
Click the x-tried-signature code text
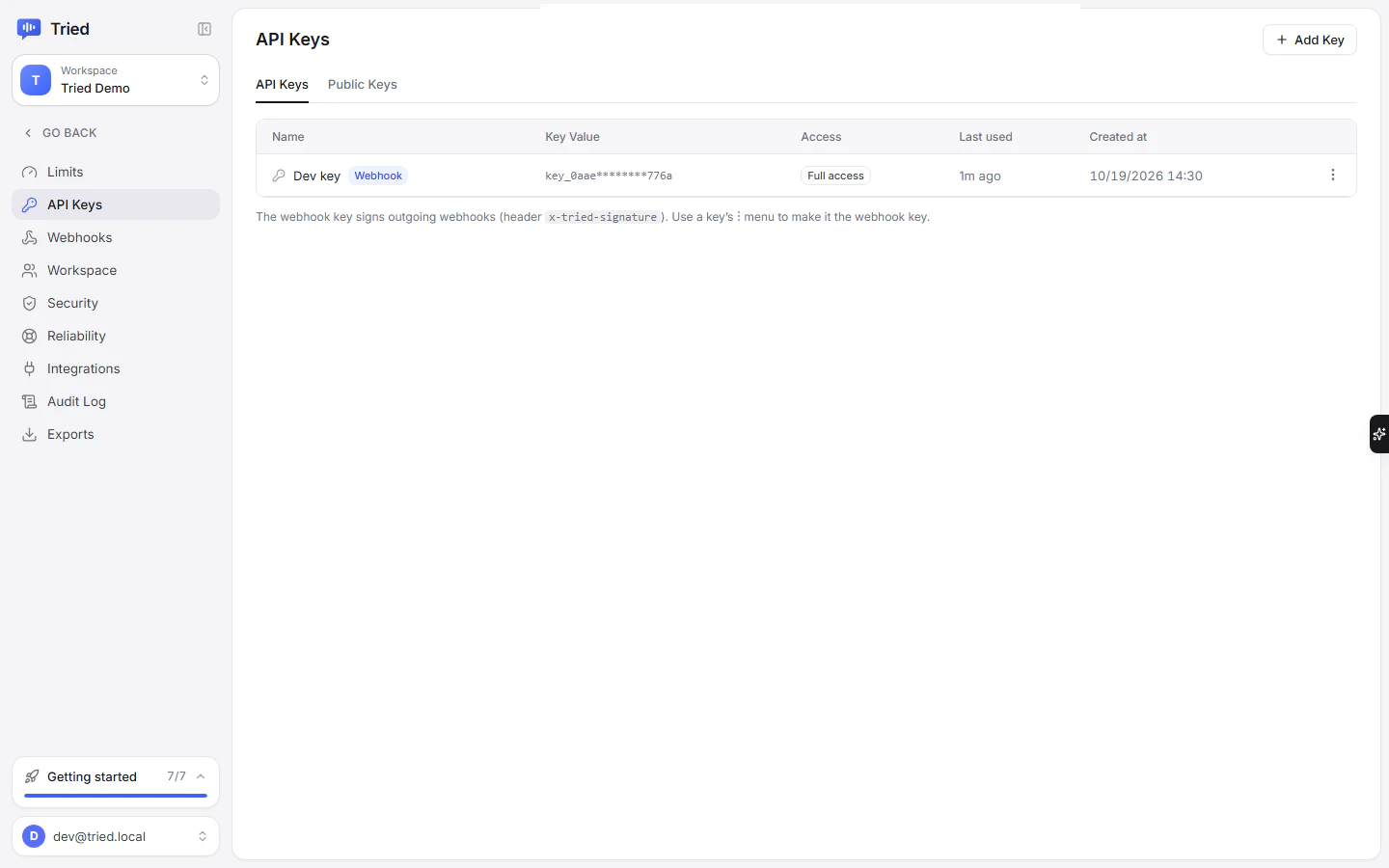pyautogui.click(x=603, y=217)
